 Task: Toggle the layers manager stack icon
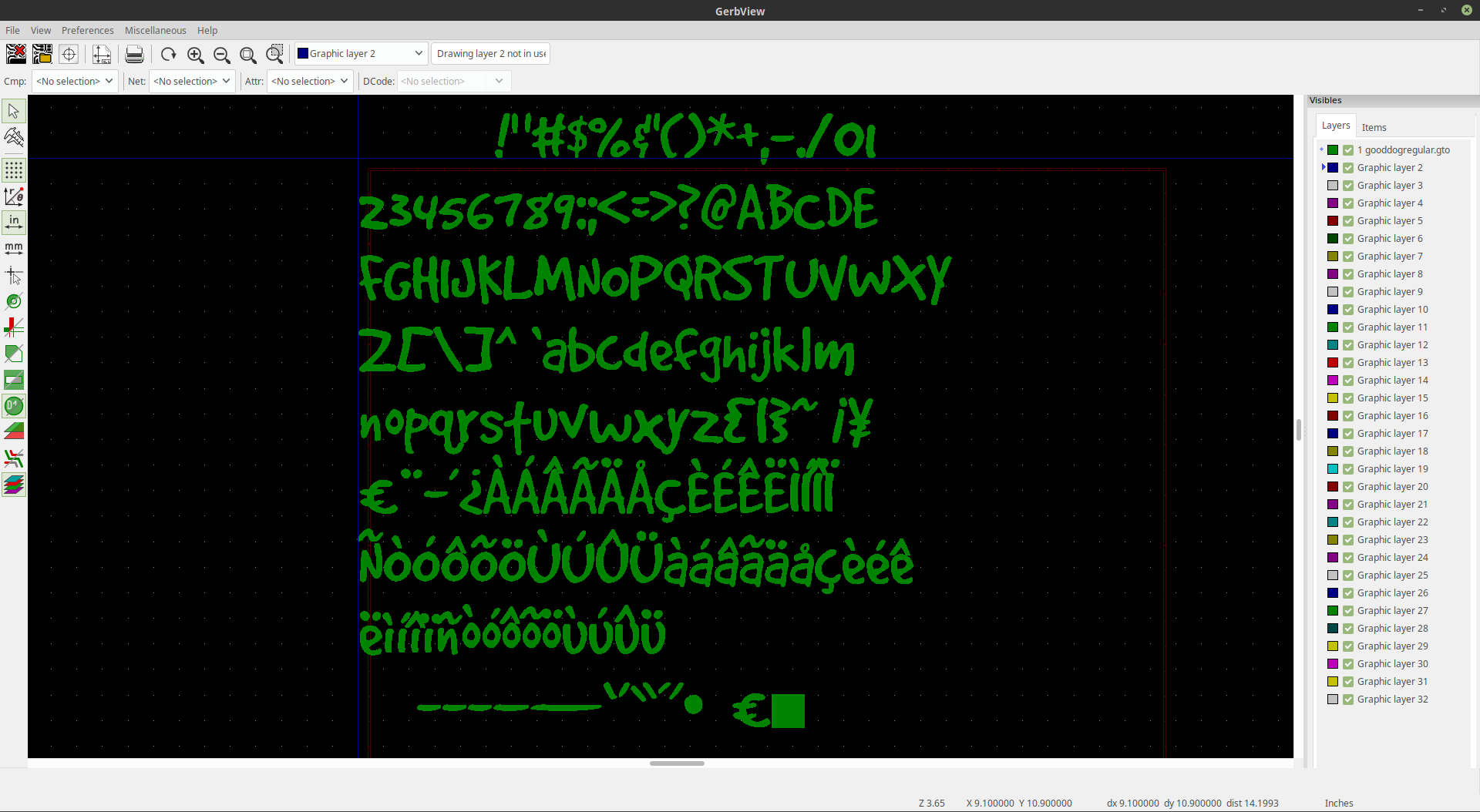pyautogui.click(x=14, y=485)
